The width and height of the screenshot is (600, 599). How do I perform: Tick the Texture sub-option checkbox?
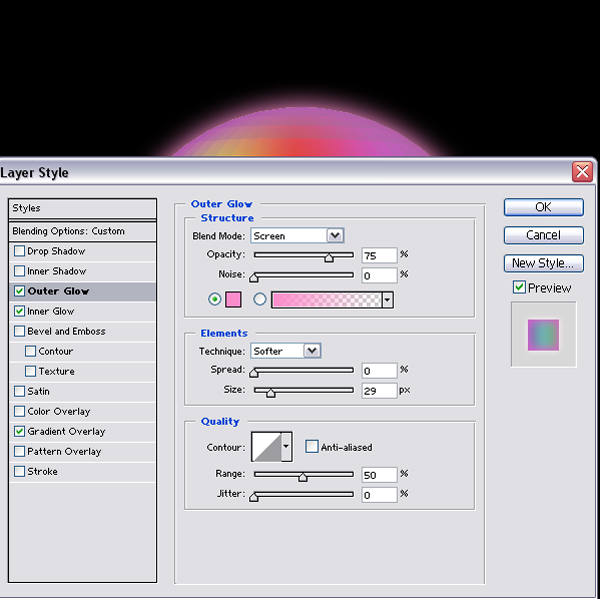click(30, 371)
